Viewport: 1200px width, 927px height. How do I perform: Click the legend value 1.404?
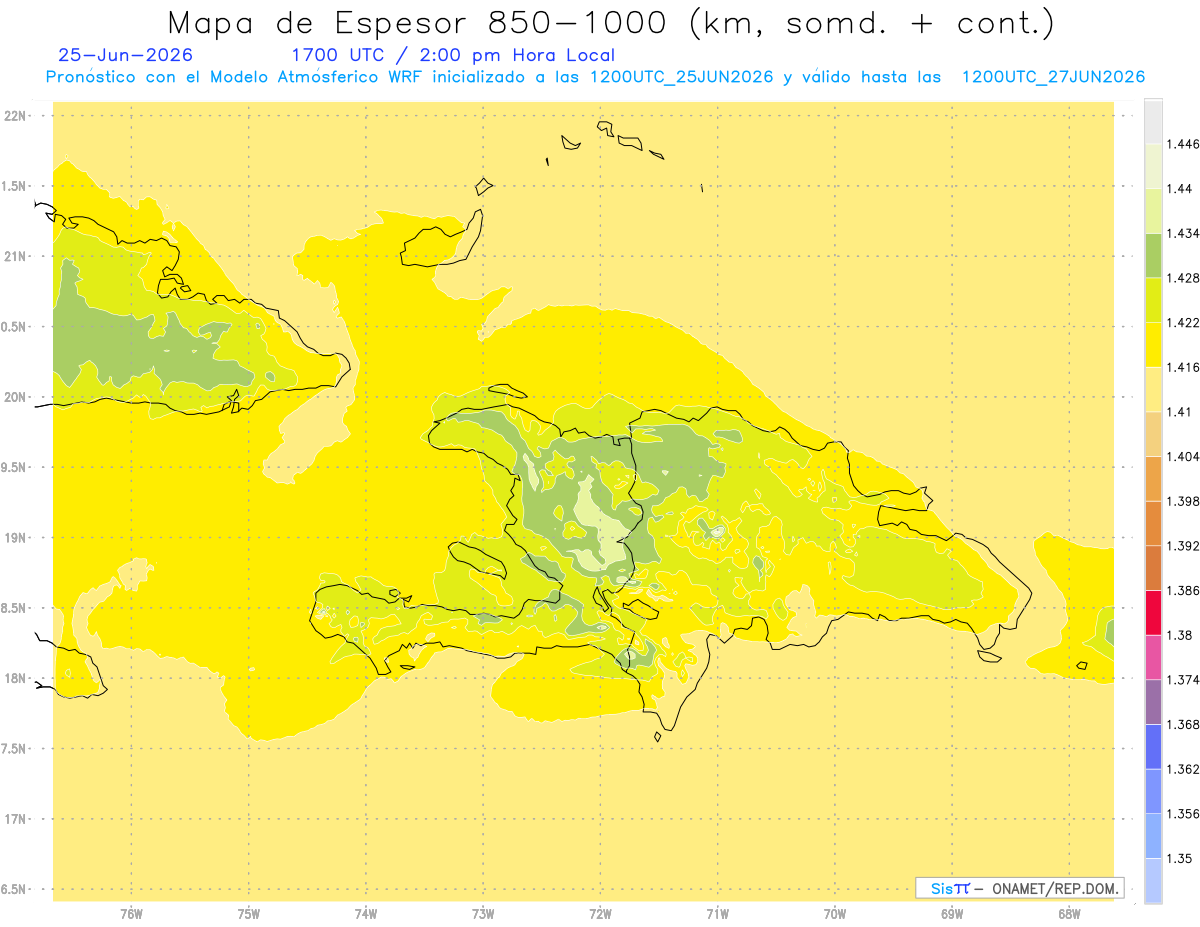click(1183, 456)
